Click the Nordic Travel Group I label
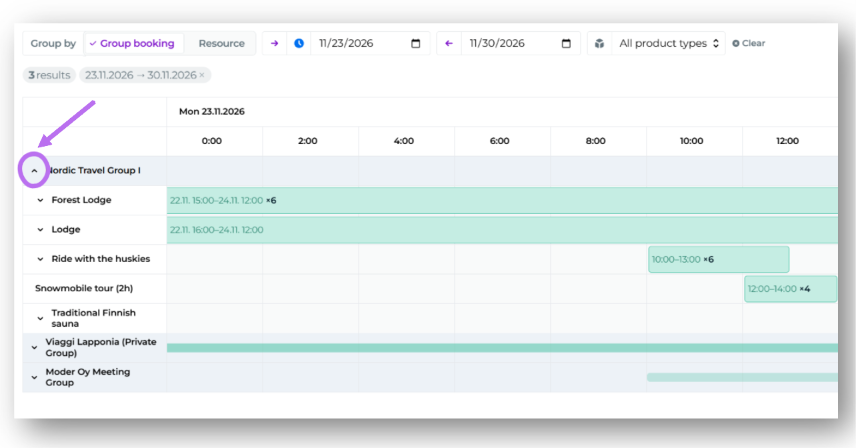 coord(93,170)
